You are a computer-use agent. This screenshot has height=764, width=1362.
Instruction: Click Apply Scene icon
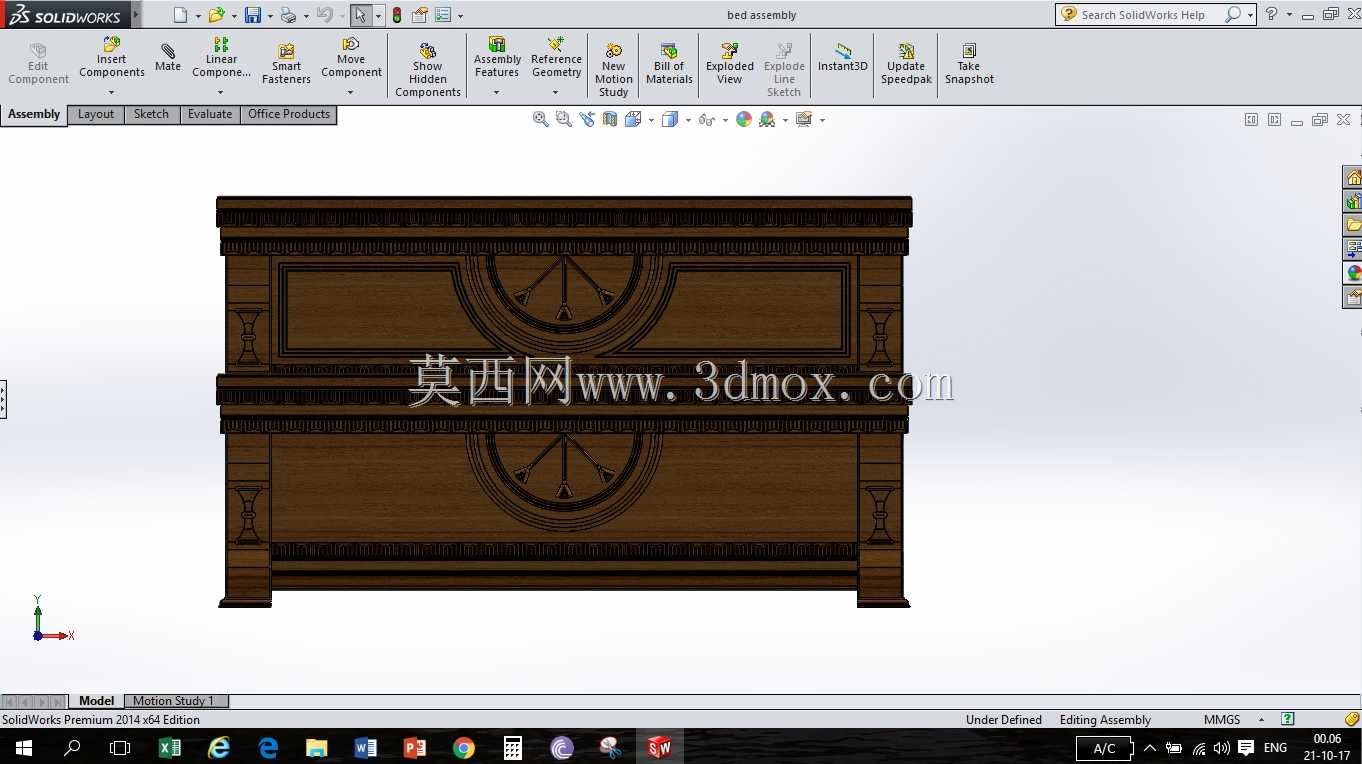click(x=767, y=119)
